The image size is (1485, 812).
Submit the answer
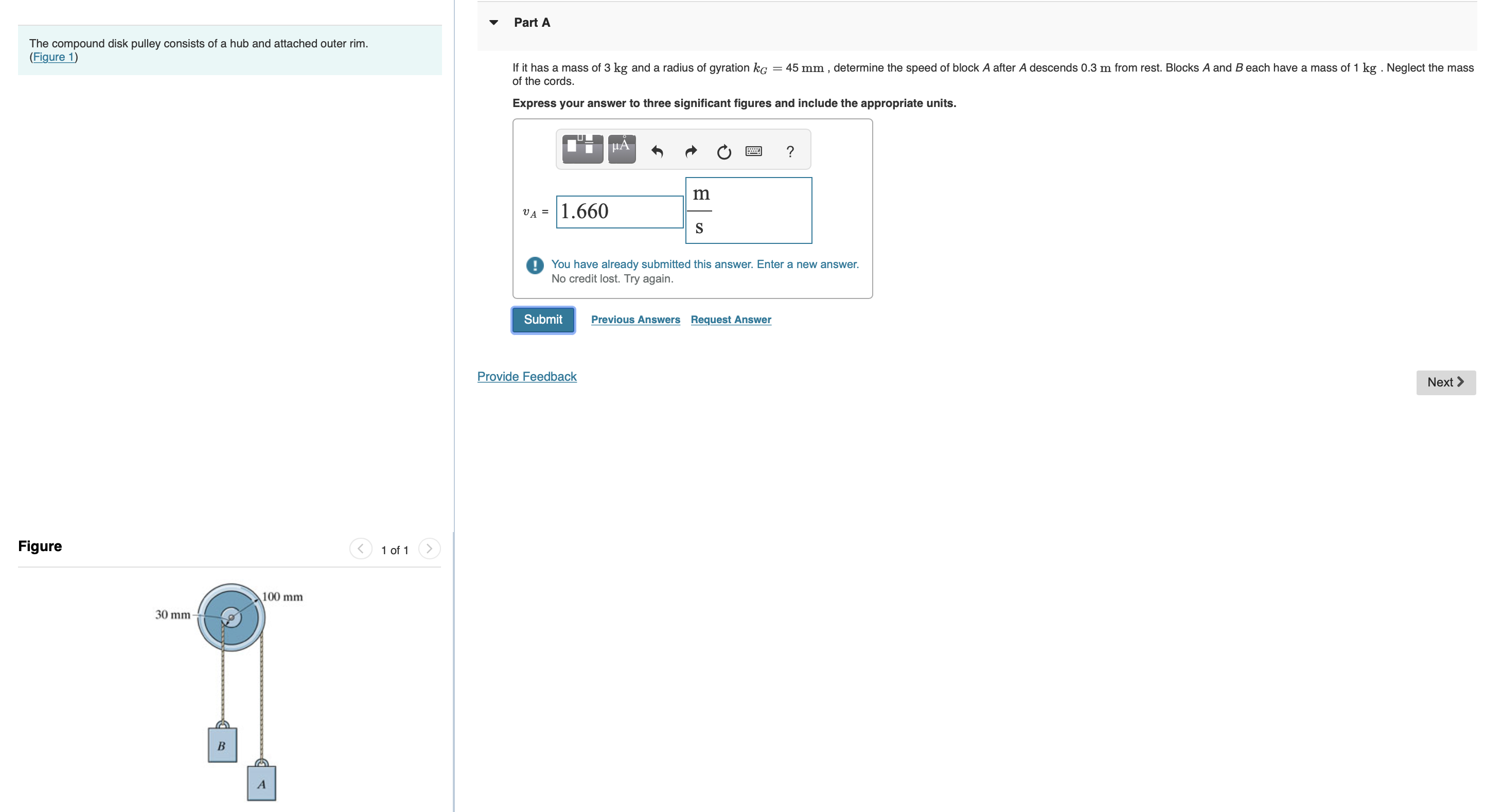[x=542, y=320]
